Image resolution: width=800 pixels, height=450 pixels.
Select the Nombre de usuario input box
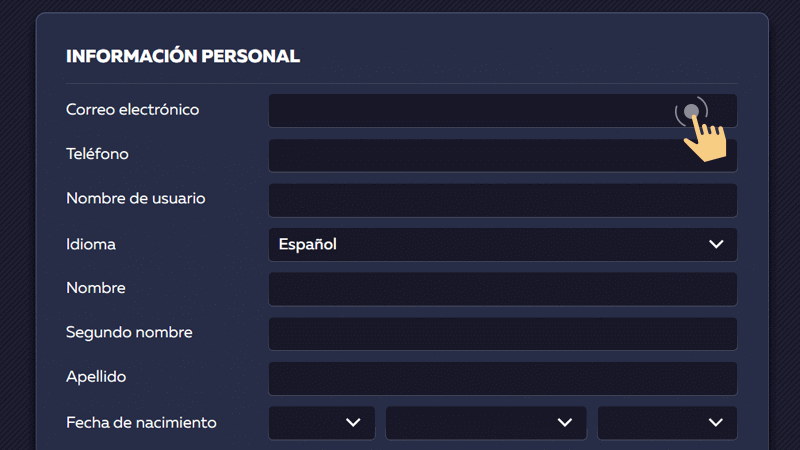[502, 200]
